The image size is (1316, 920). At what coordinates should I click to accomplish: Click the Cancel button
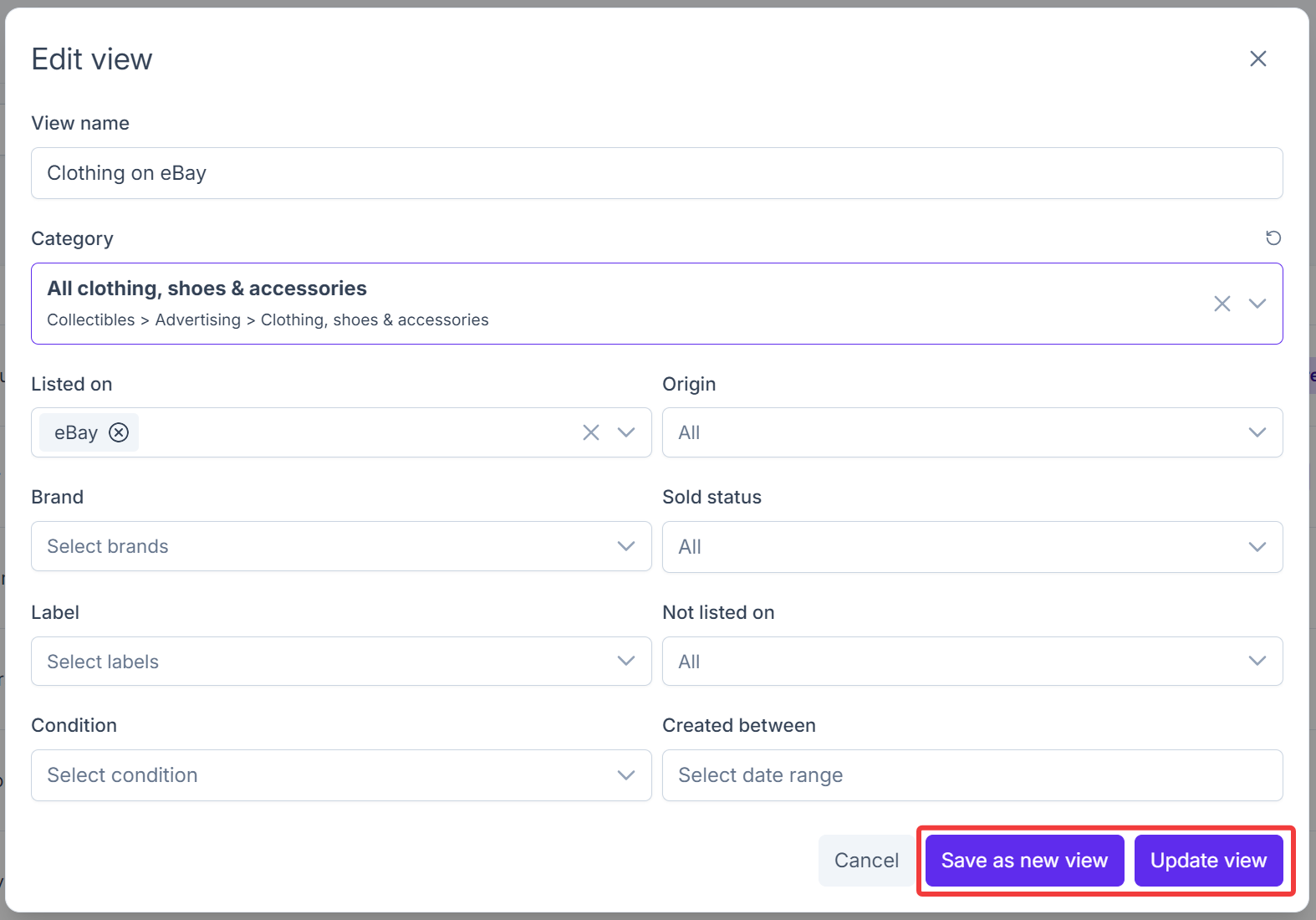tap(866, 861)
